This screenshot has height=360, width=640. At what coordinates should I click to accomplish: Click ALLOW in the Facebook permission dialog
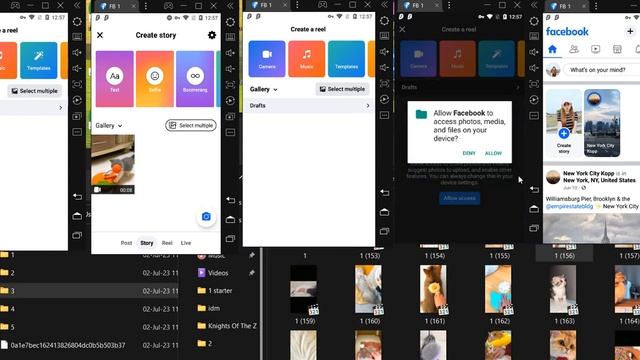493,153
